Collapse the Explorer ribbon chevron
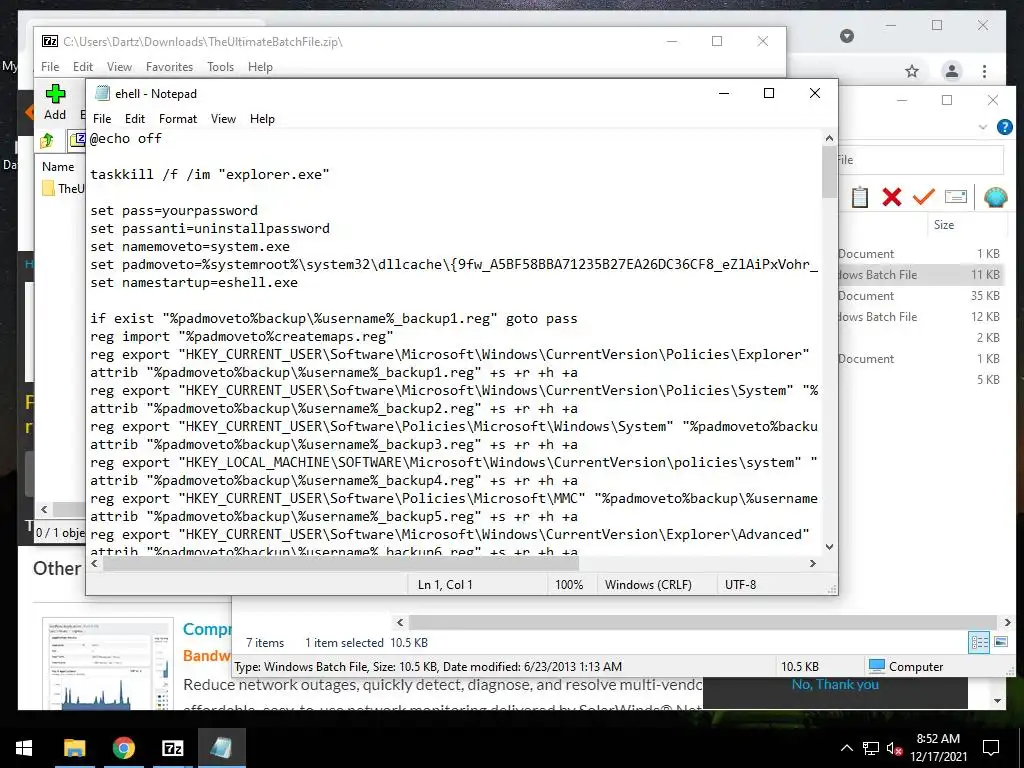This screenshot has width=1024, height=768. [x=982, y=127]
